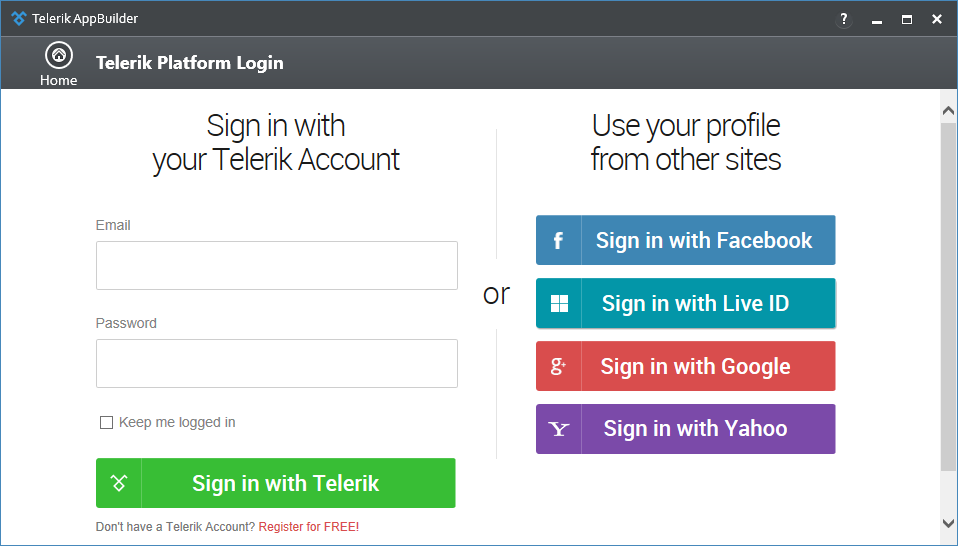The image size is (958, 546).
Task: Choose Sign in with Facebook
Action: [x=704, y=241]
